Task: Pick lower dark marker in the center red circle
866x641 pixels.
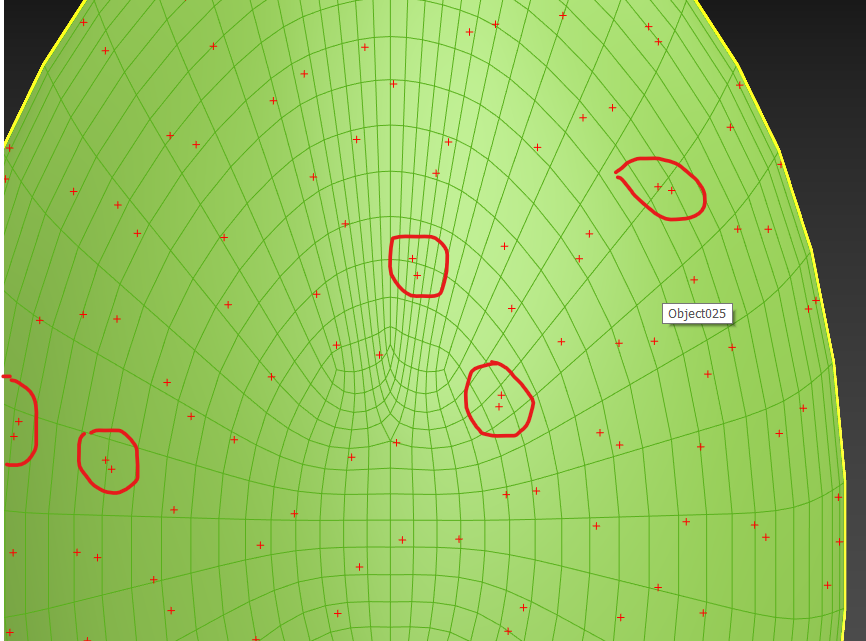Action: [x=417, y=275]
